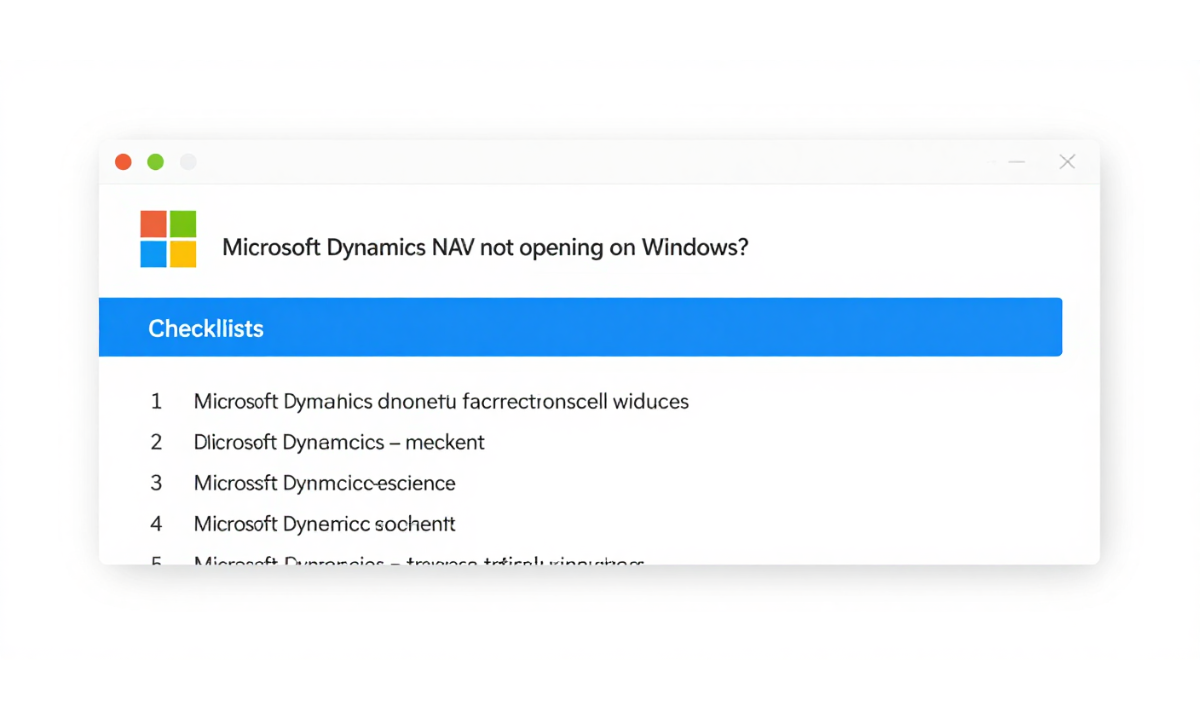Click the title 'Microsoft Dynamics NAV not opening on Windows?'
This screenshot has width=1200, height=720.
point(485,247)
